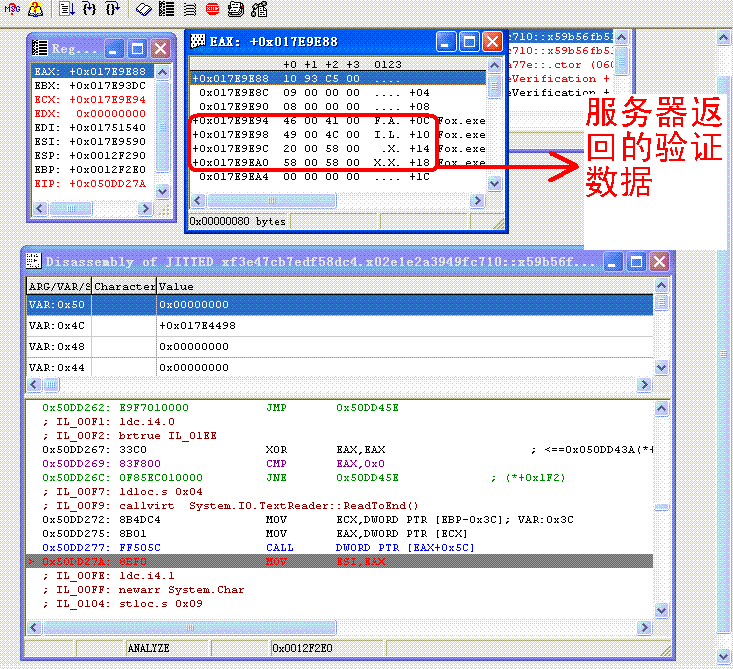This screenshot has height=669, width=733.
Task: Click the stacked lines toolbar icon
Action: [189, 9]
